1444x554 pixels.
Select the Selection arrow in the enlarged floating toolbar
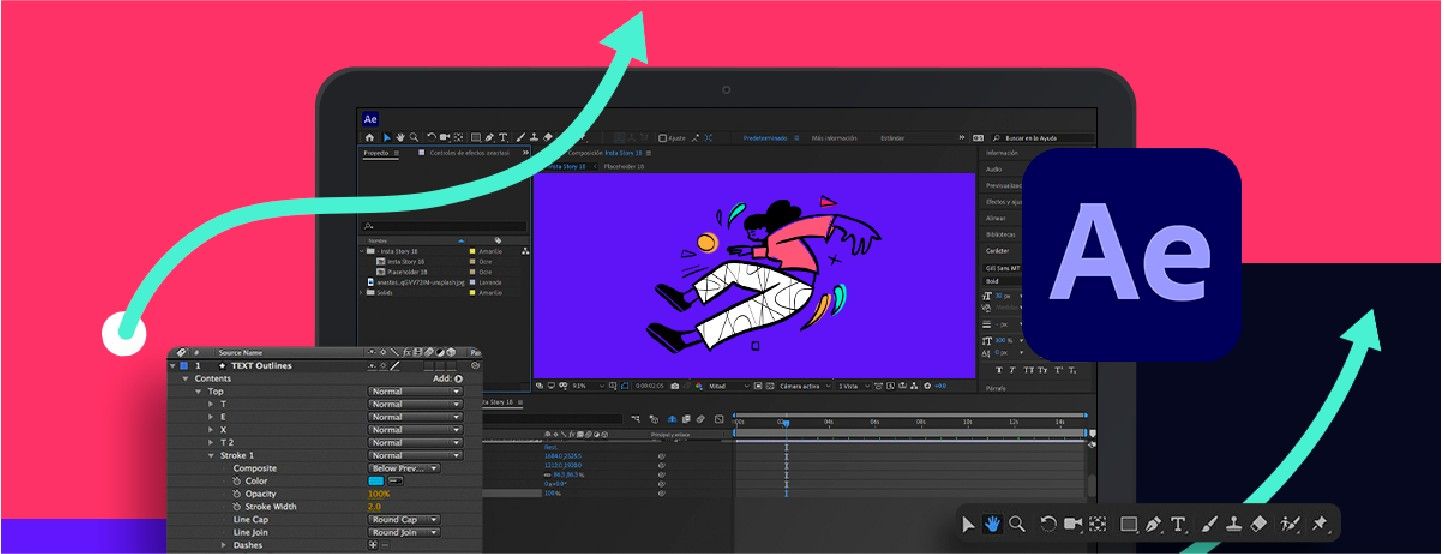(x=968, y=523)
